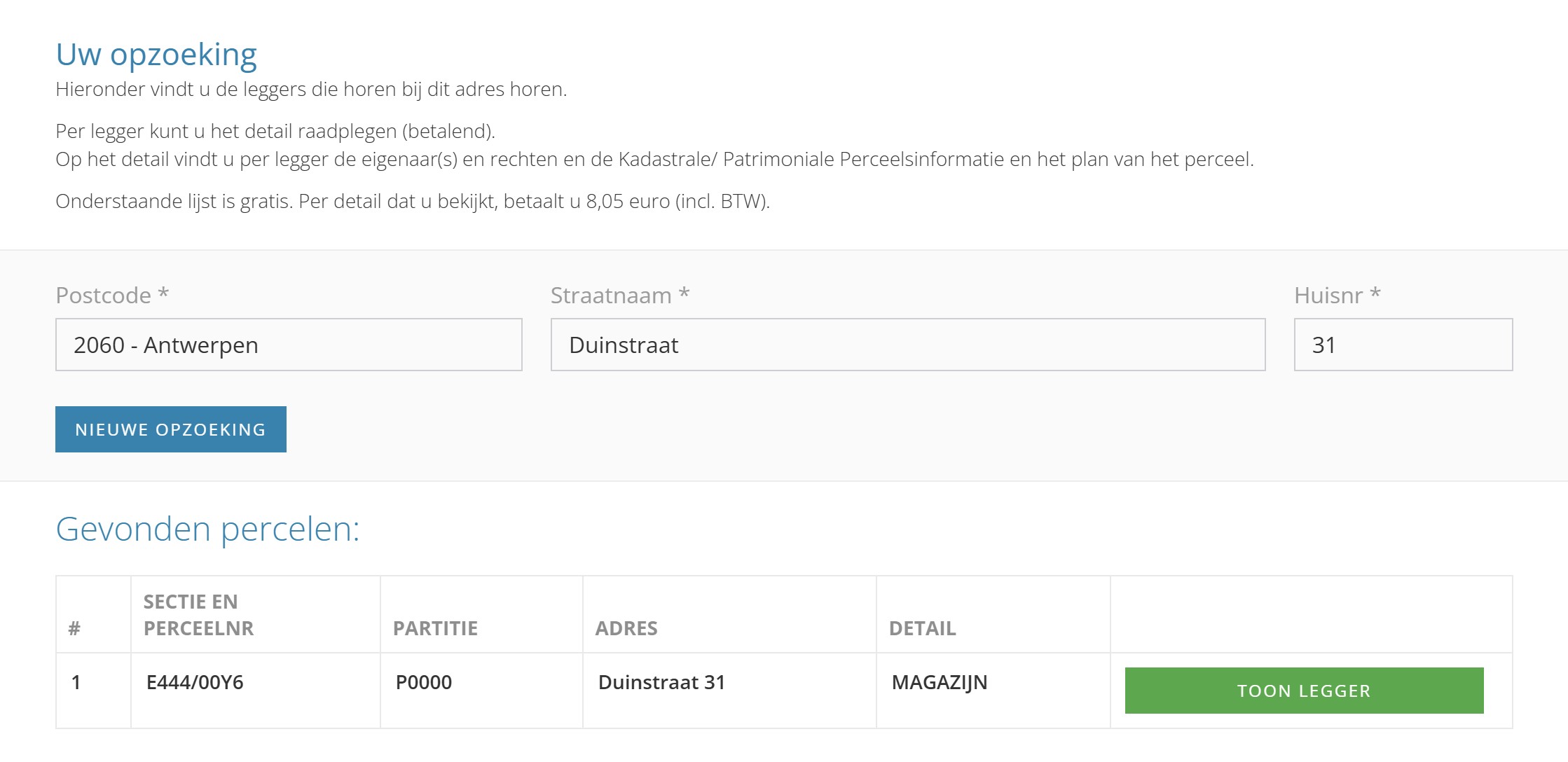Focus the Straatnaam field containing Duinstraat

(x=907, y=345)
